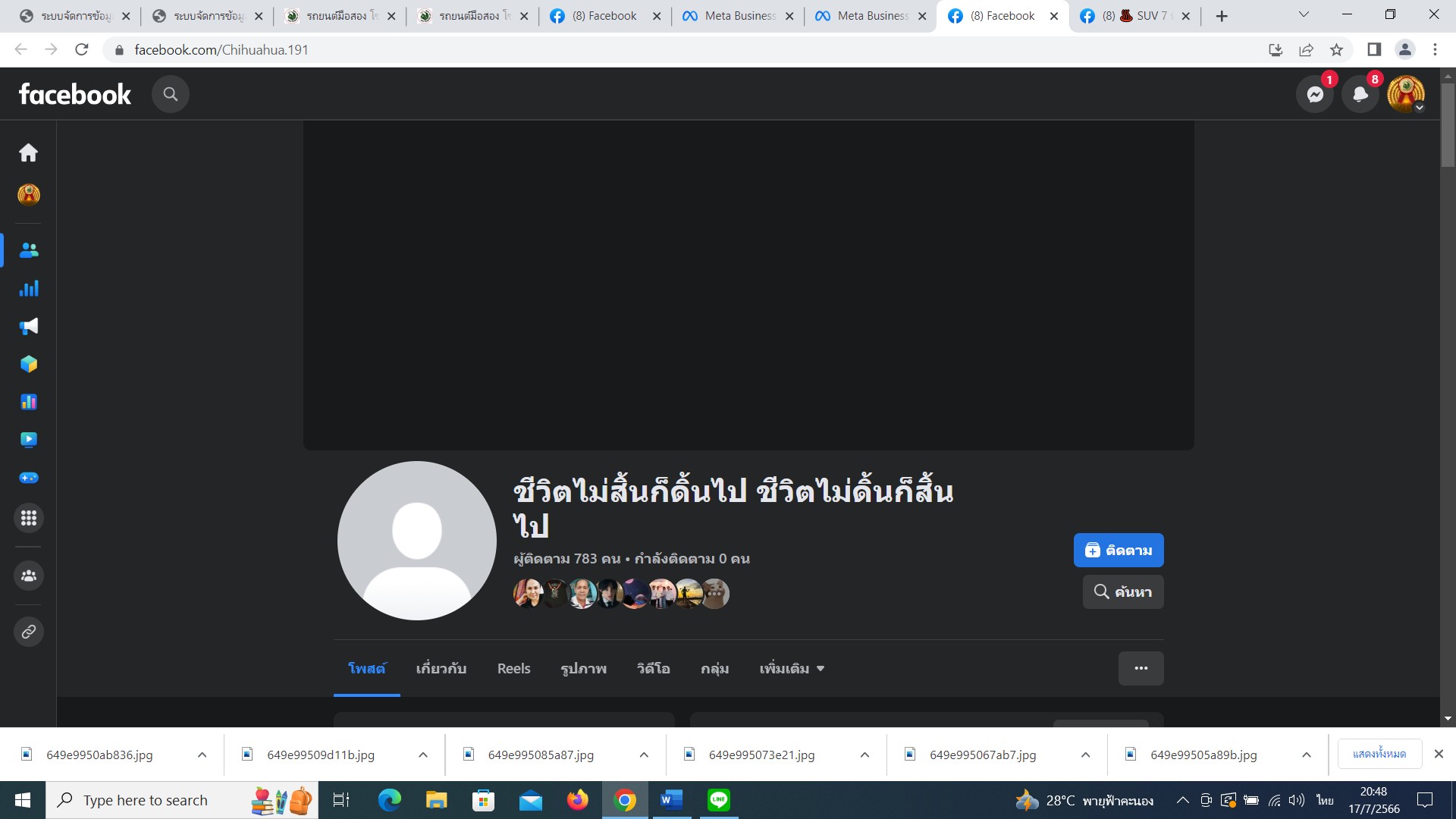Screen dimensions: 1456x819
Task: Open the notifications bell
Action: 1360,94
